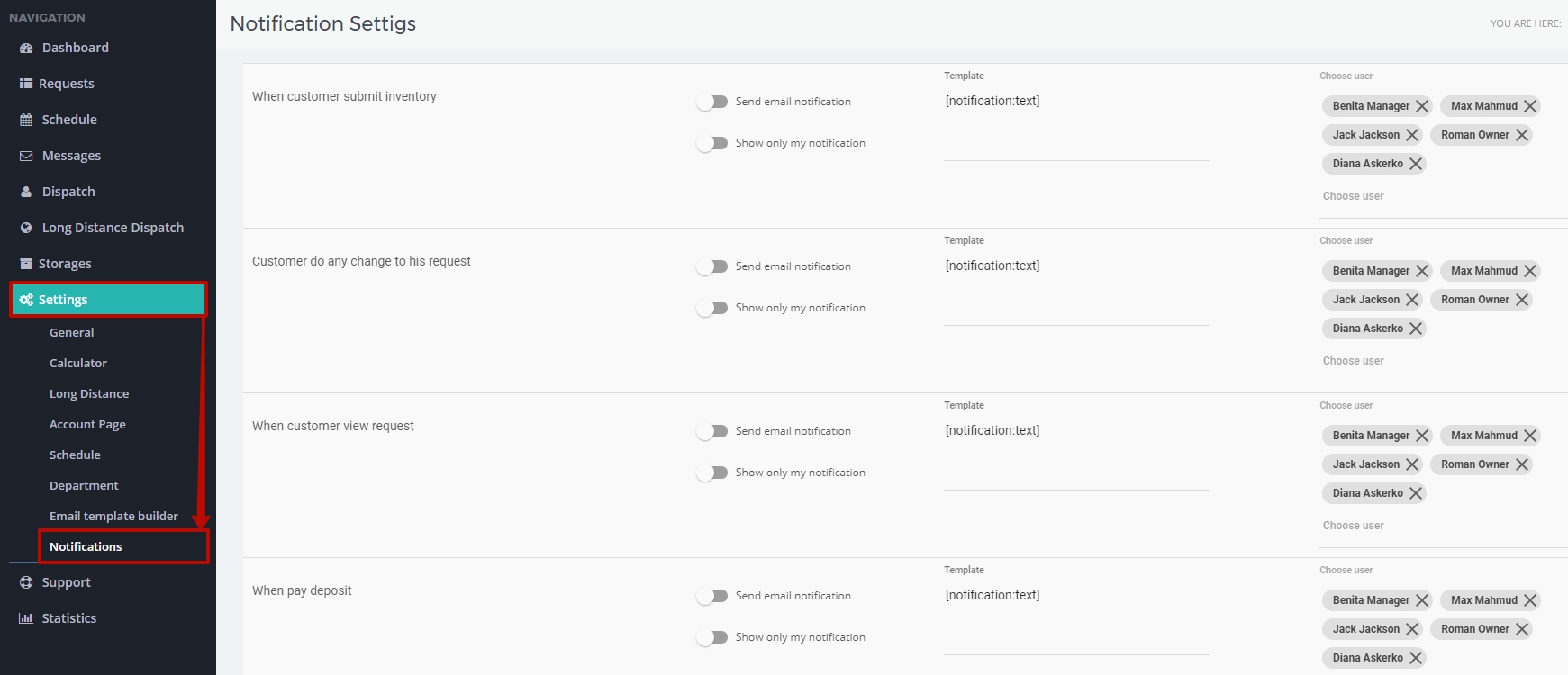
Task: Click the Schedule calendar icon in main navigation
Action: (26, 120)
